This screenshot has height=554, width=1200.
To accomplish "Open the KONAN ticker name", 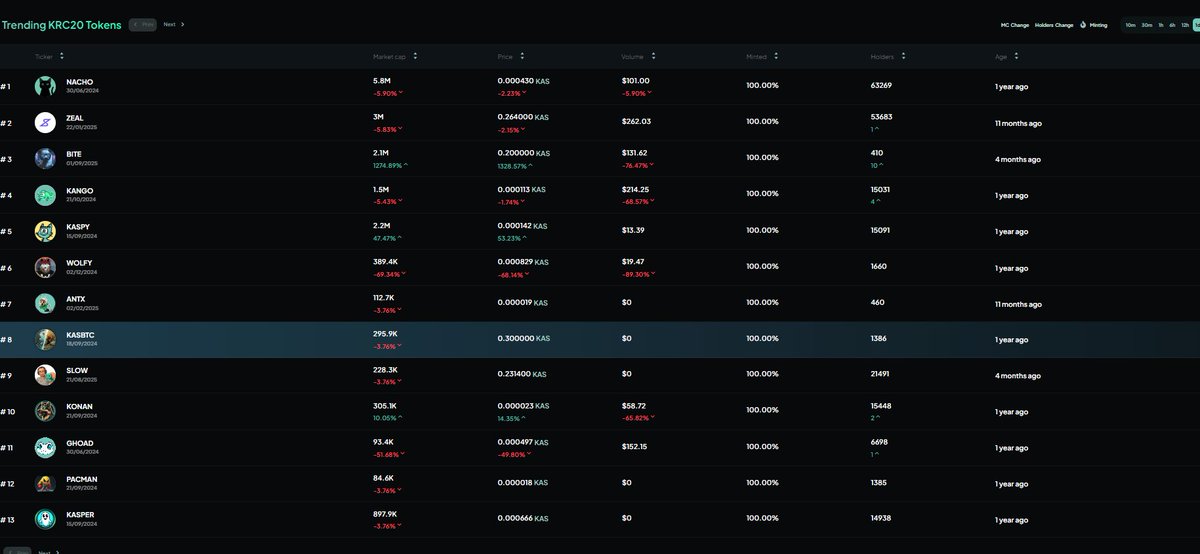I will pos(79,406).
